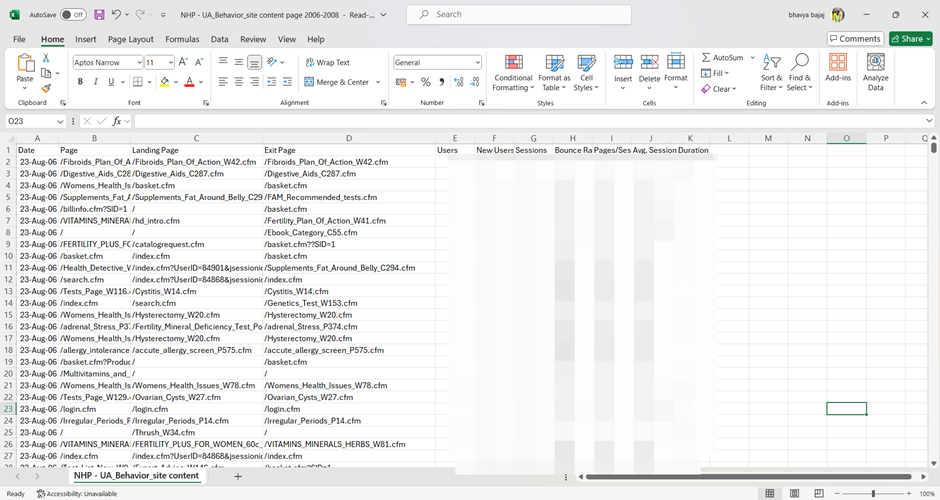Click the Save icon in title bar

coord(99,15)
